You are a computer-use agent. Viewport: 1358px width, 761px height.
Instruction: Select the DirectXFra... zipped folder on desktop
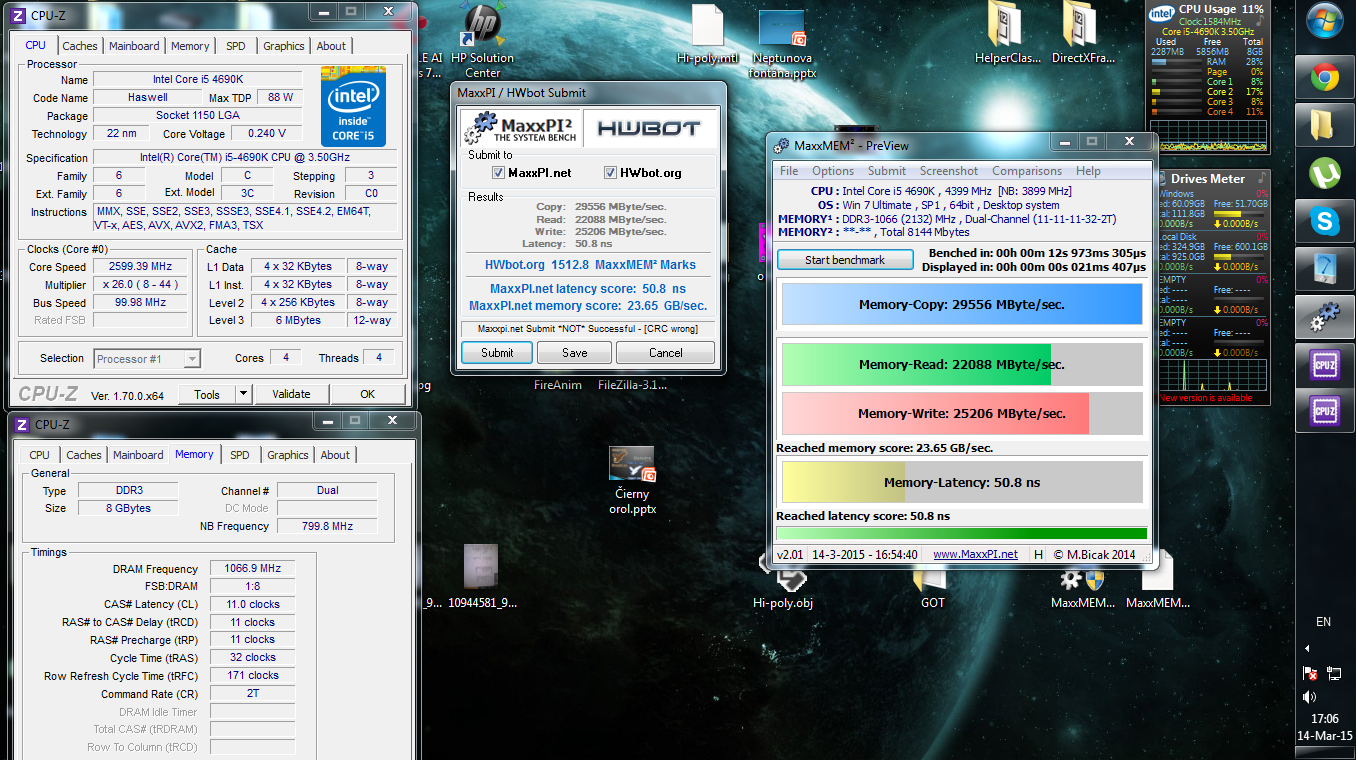click(x=1083, y=35)
